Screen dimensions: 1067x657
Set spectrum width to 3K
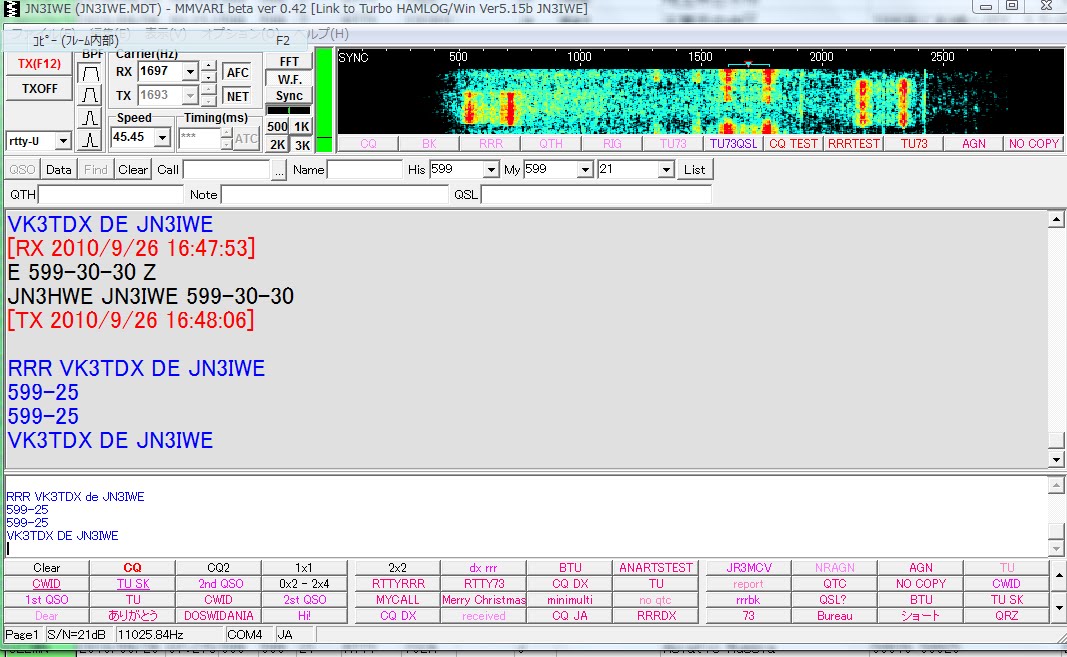tap(301, 144)
